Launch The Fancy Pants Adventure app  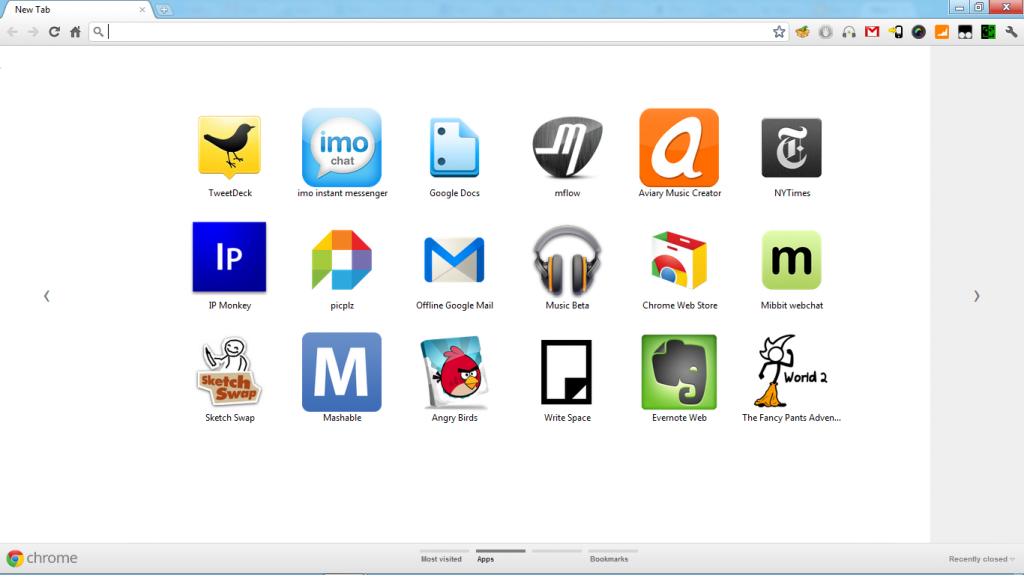click(792, 372)
